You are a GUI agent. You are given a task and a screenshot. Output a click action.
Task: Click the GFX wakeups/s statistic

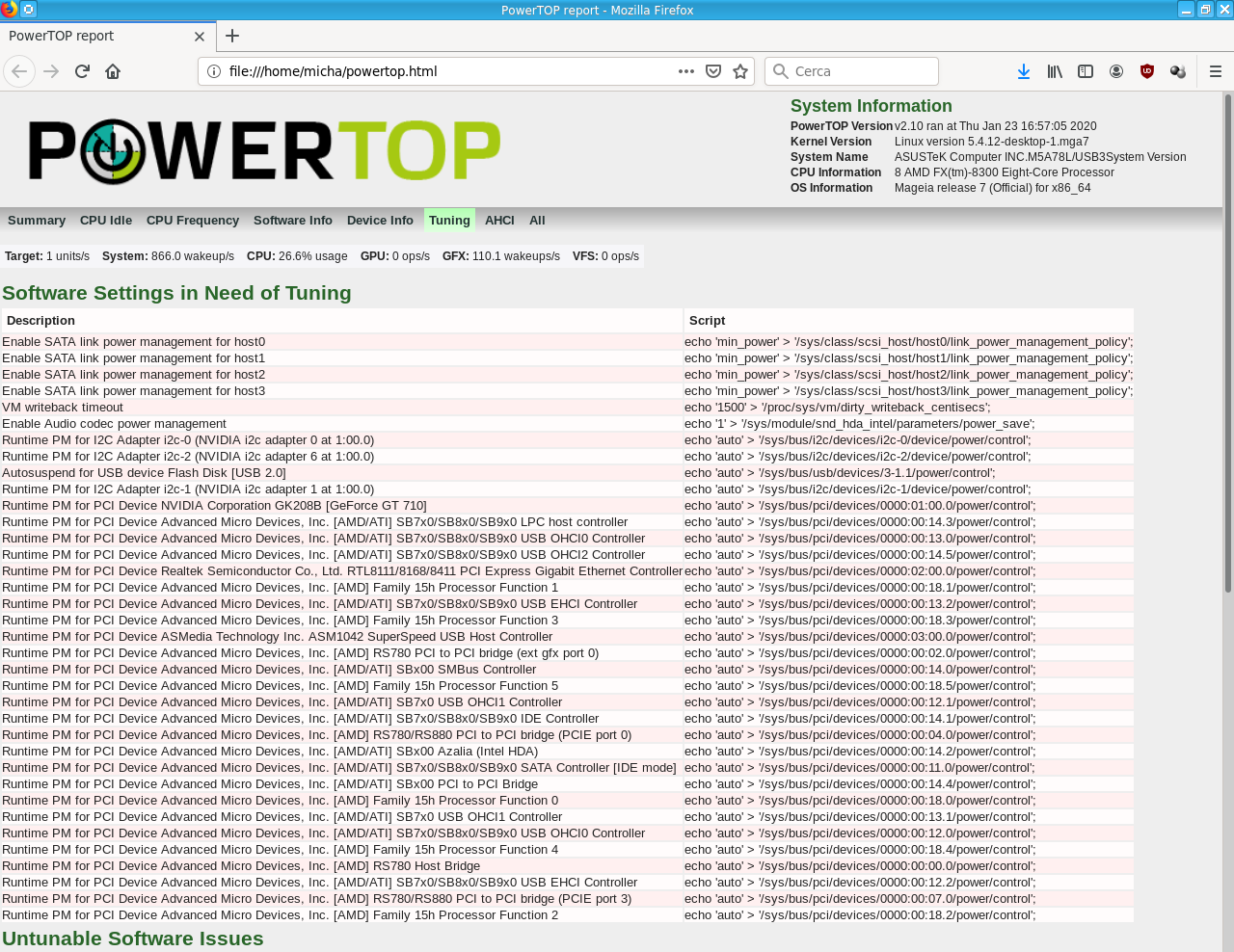(501, 256)
